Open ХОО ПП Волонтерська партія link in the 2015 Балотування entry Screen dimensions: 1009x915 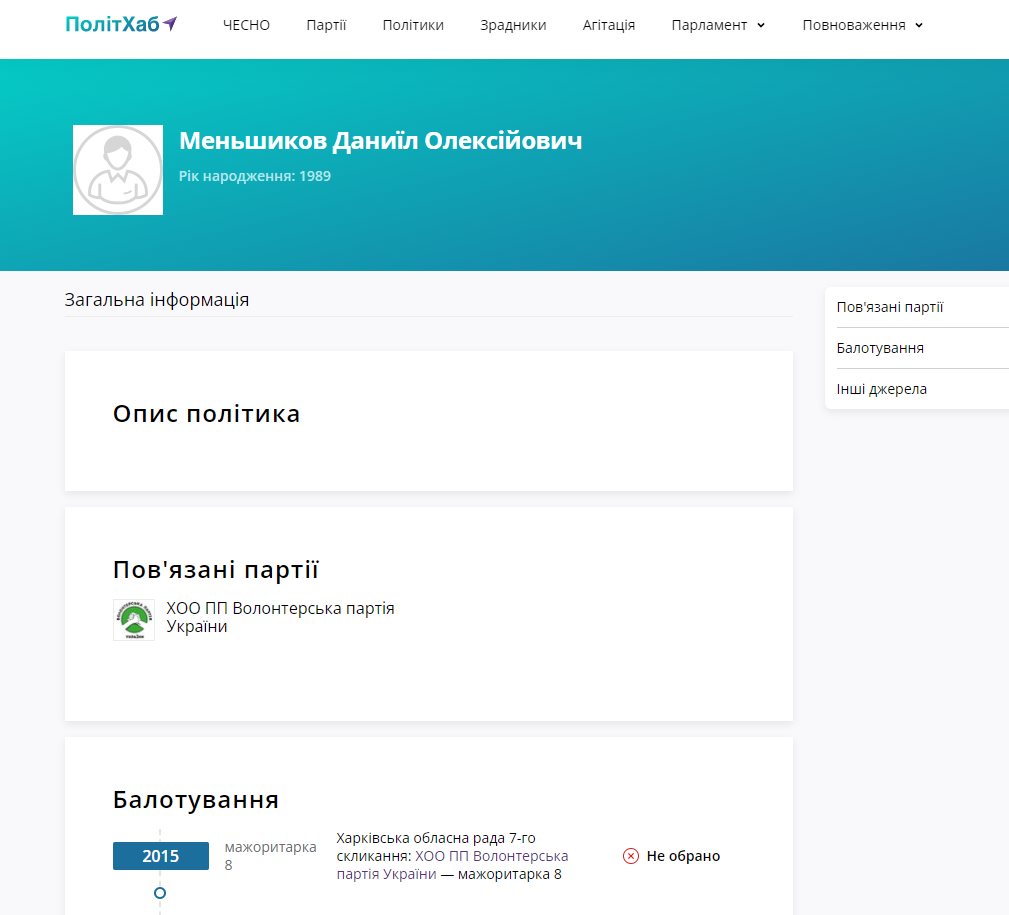tap(452, 865)
